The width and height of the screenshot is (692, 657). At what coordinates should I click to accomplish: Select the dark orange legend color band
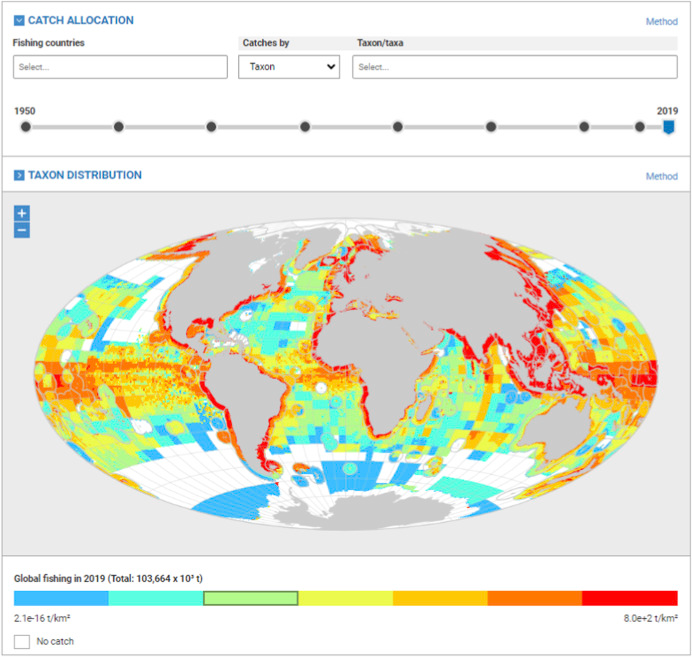pos(535,598)
